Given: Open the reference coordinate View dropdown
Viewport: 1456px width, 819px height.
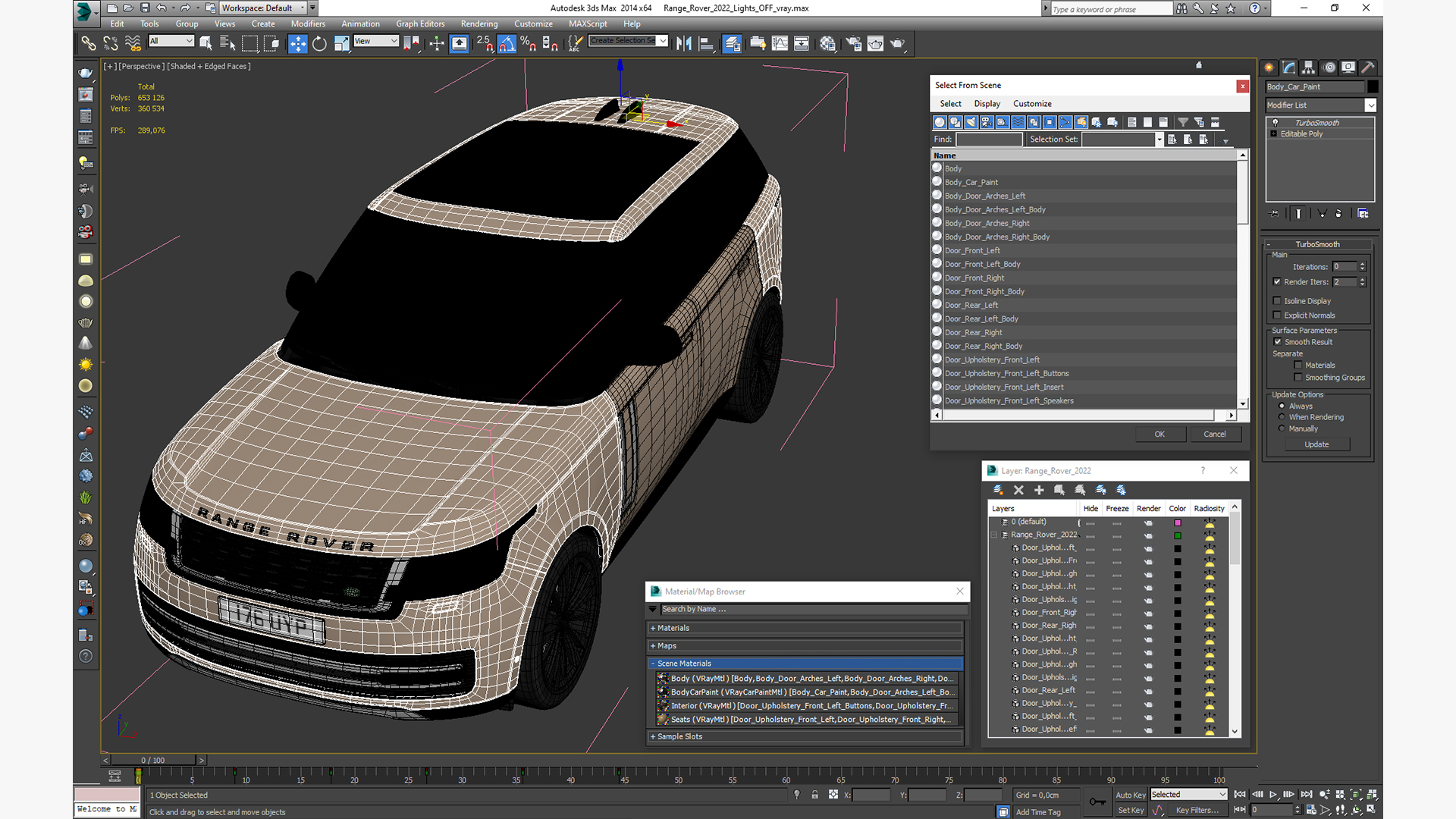Looking at the screenshot, I should pos(376,41).
